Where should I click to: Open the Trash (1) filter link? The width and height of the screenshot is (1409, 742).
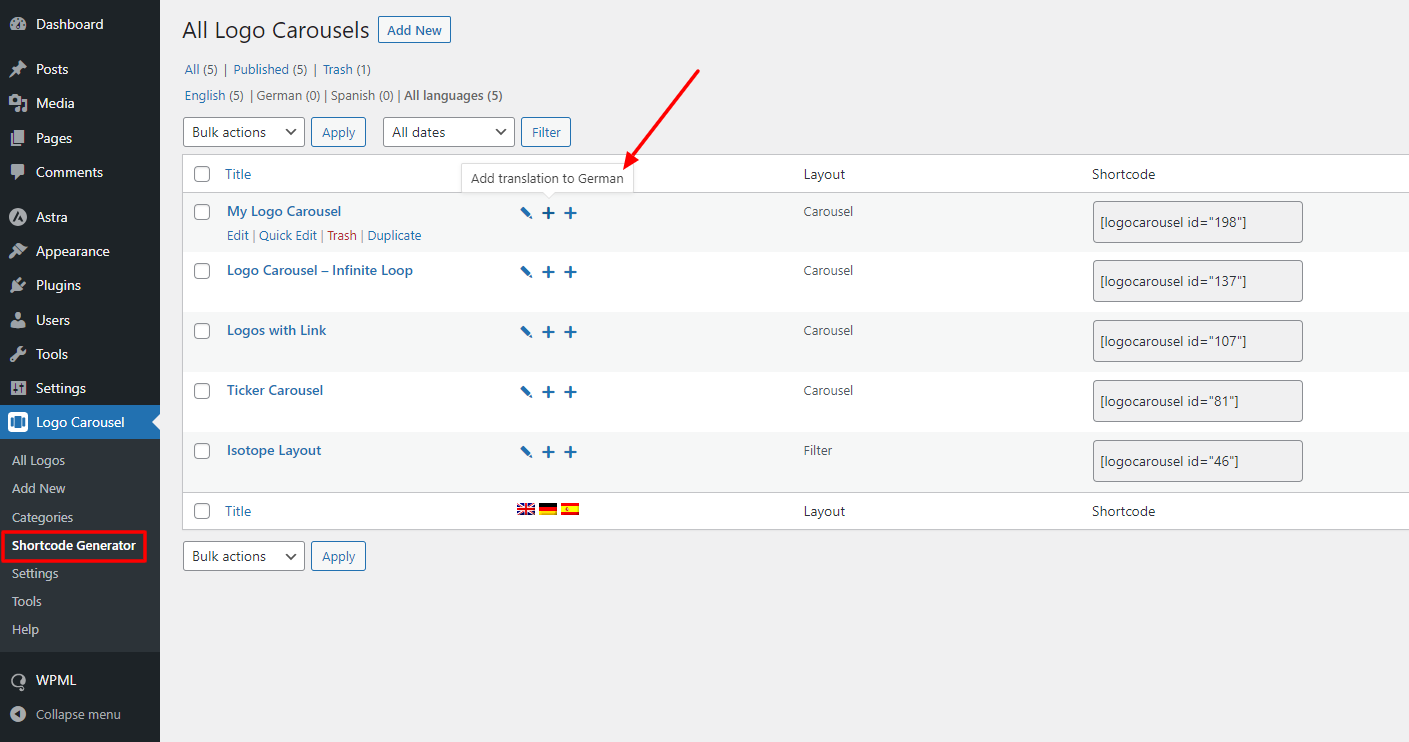[346, 70]
